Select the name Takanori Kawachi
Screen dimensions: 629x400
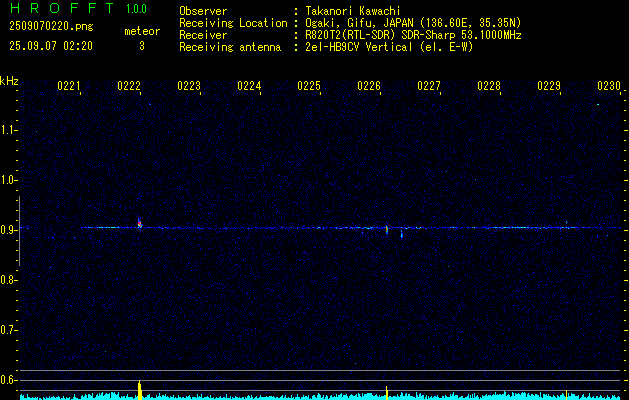tap(353, 11)
